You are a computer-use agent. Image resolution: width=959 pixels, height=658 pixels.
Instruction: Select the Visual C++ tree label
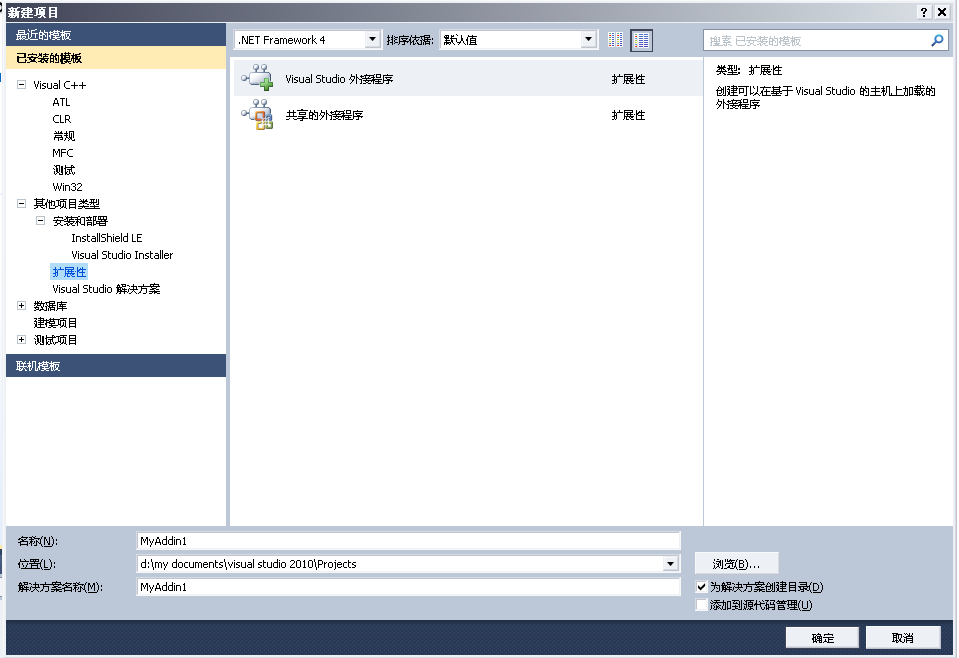[59, 85]
